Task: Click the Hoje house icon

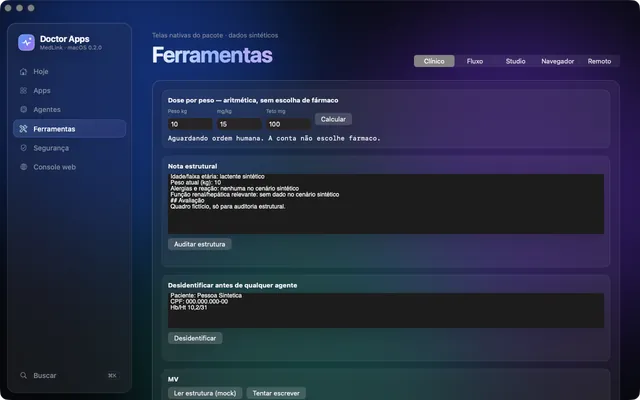Action: [x=23, y=71]
